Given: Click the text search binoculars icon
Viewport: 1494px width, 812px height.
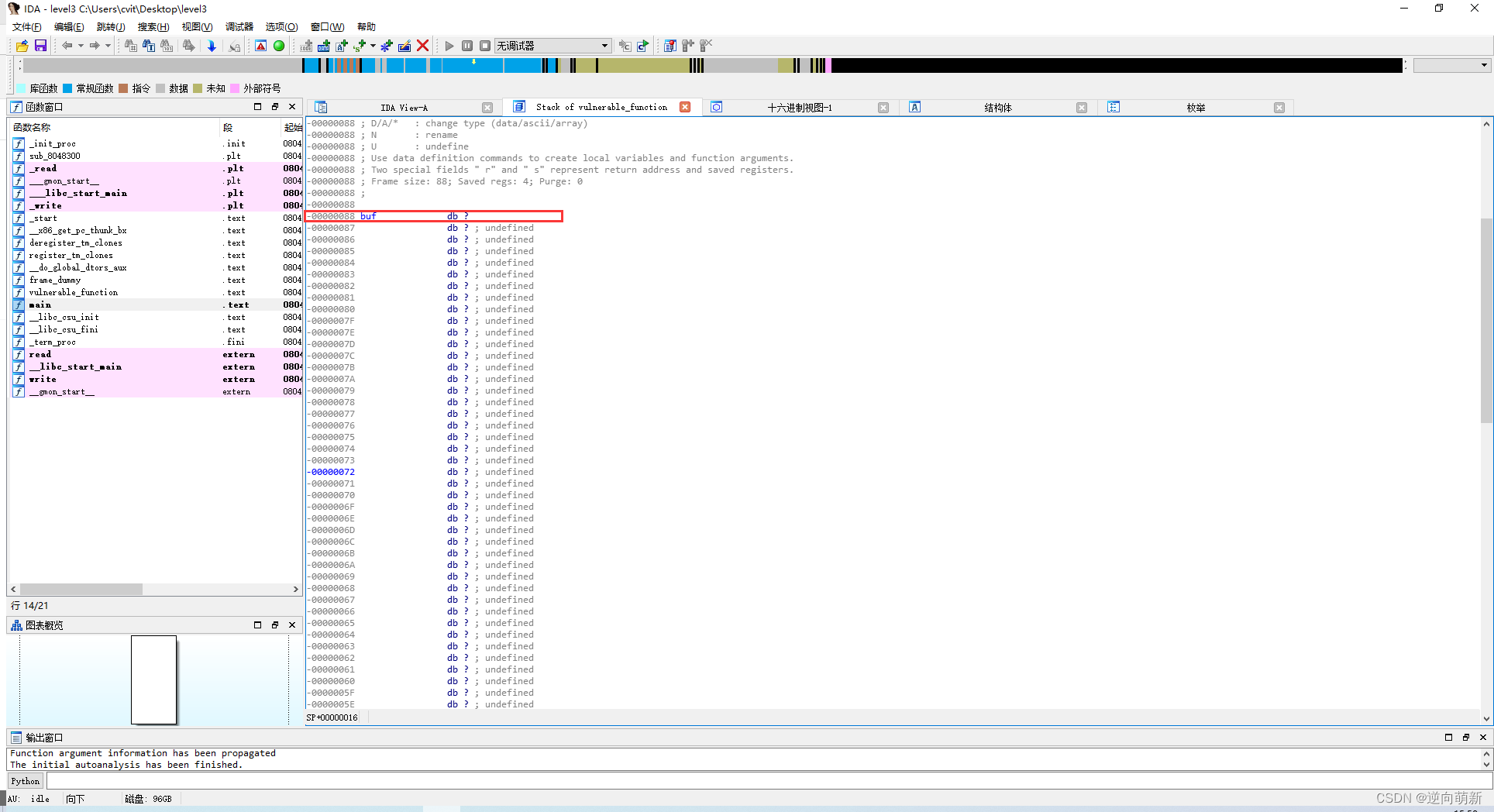Looking at the screenshot, I should click(149, 46).
